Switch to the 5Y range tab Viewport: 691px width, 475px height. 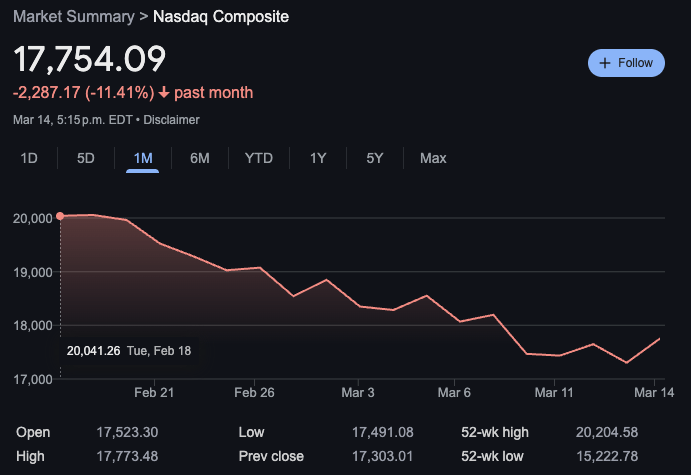(x=375, y=158)
